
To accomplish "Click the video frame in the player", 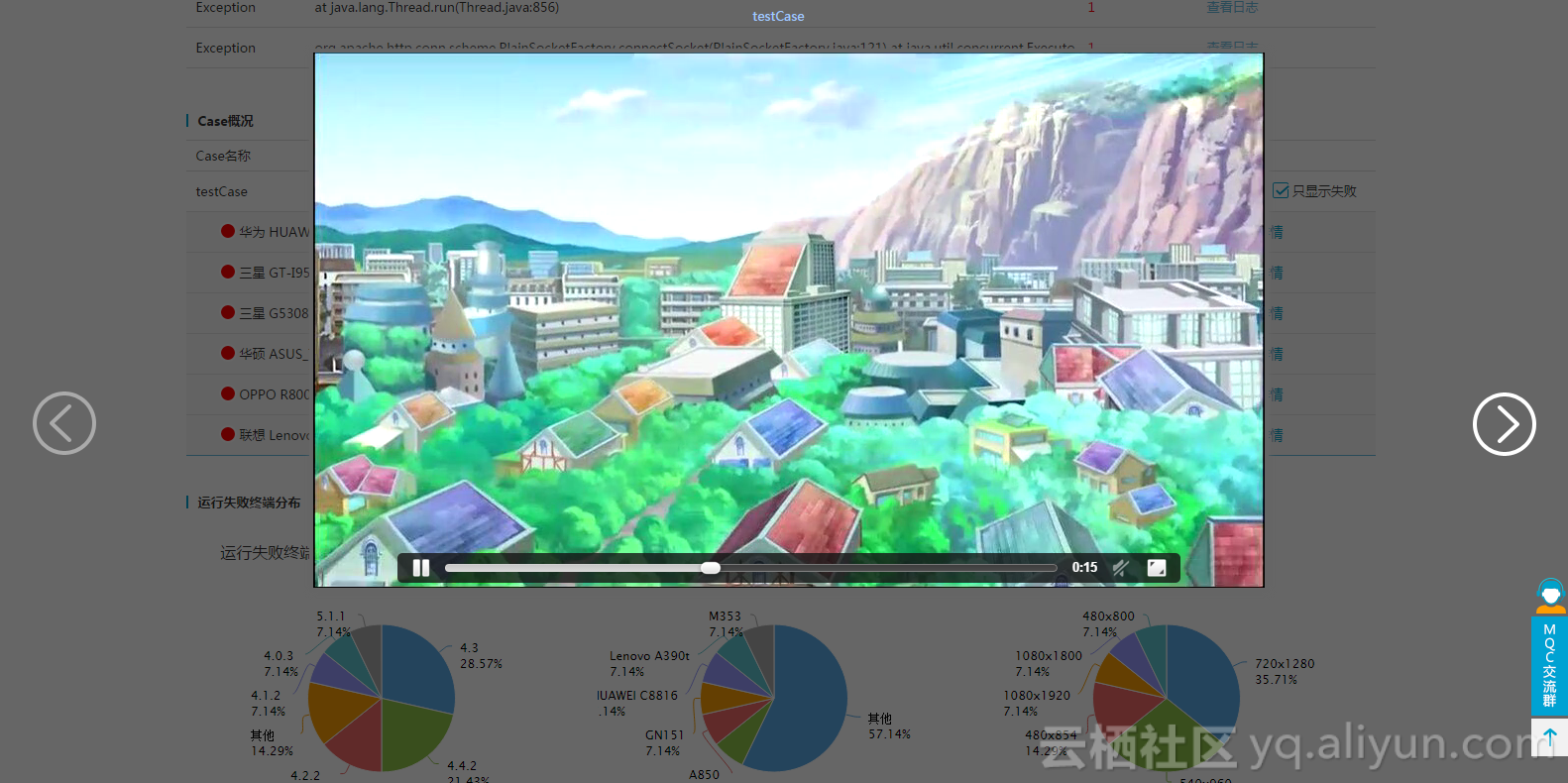I will [x=789, y=320].
